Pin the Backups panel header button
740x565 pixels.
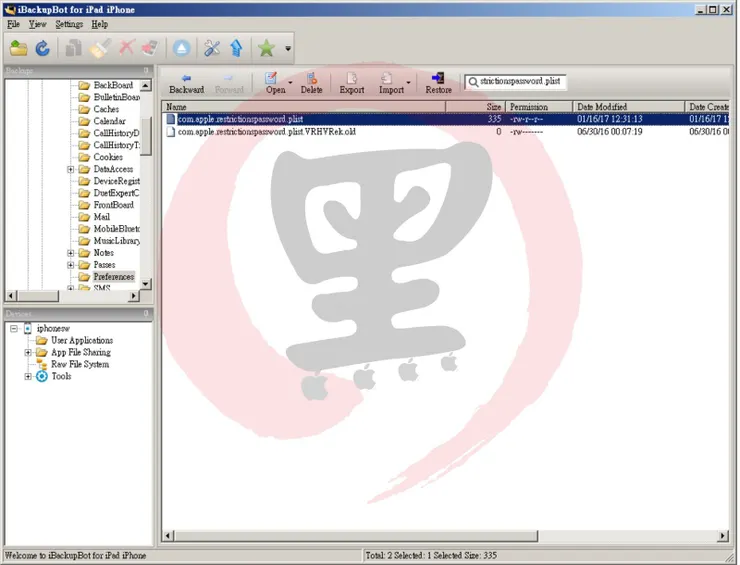click(146, 70)
